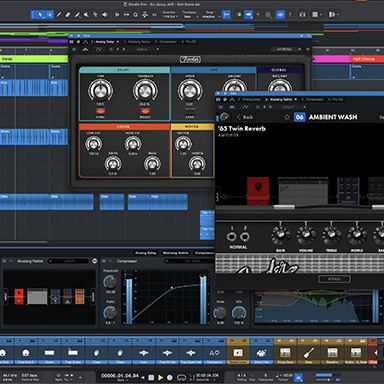
Task: Toggle the LFO Sync button
Action: click(x=190, y=111)
